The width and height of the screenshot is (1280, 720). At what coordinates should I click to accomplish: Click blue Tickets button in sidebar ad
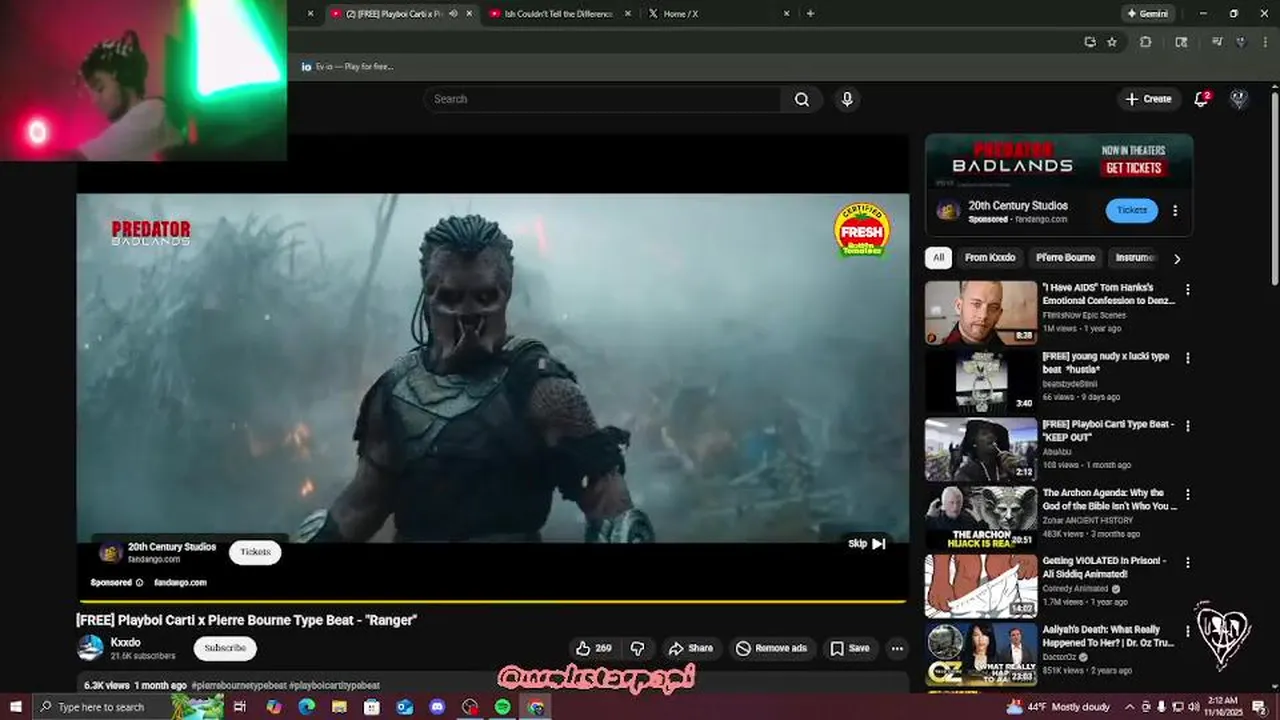(1132, 210)
